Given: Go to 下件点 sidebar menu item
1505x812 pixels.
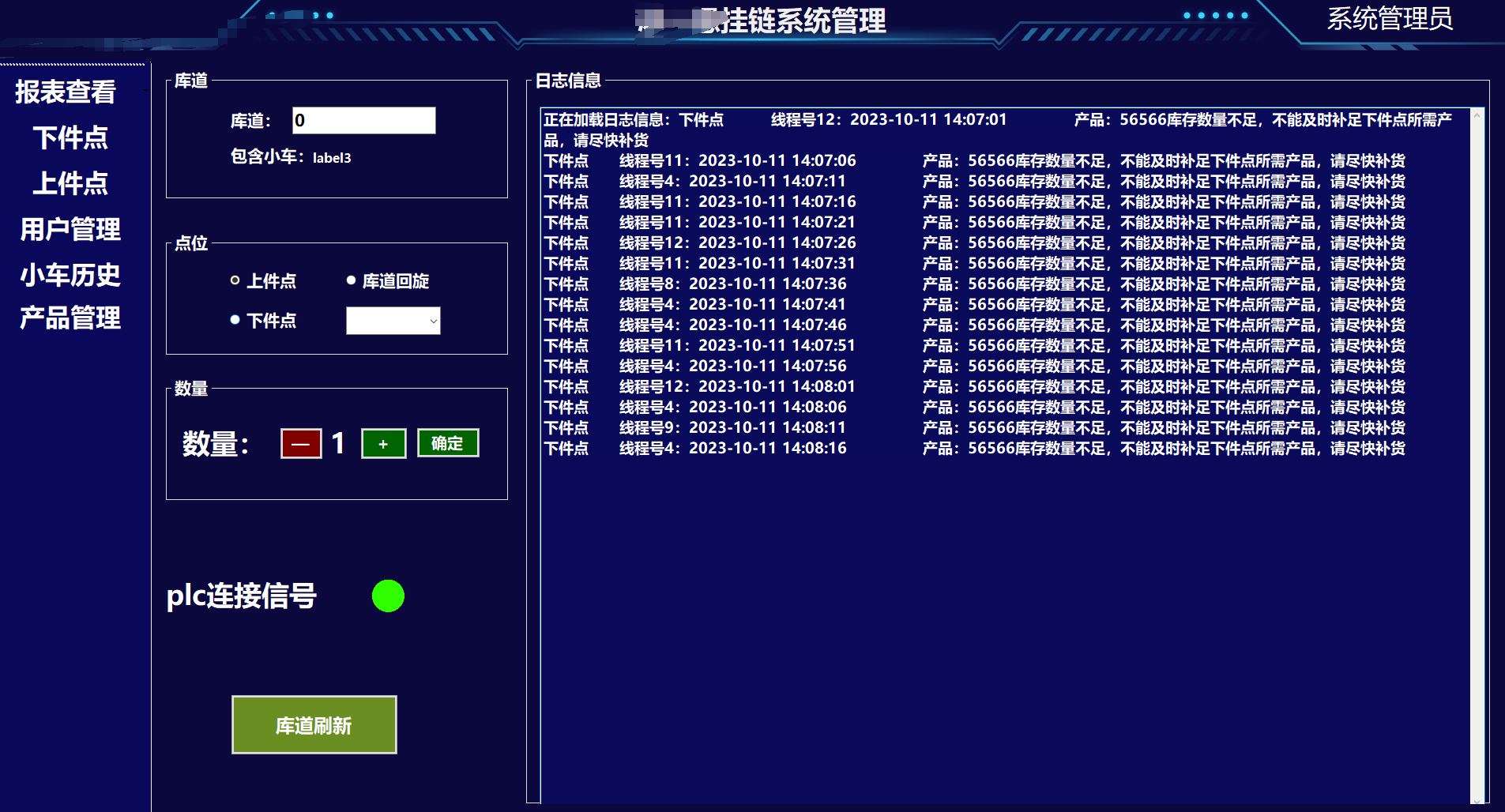Looking at the screenshot, I should (x=70, y=137).
